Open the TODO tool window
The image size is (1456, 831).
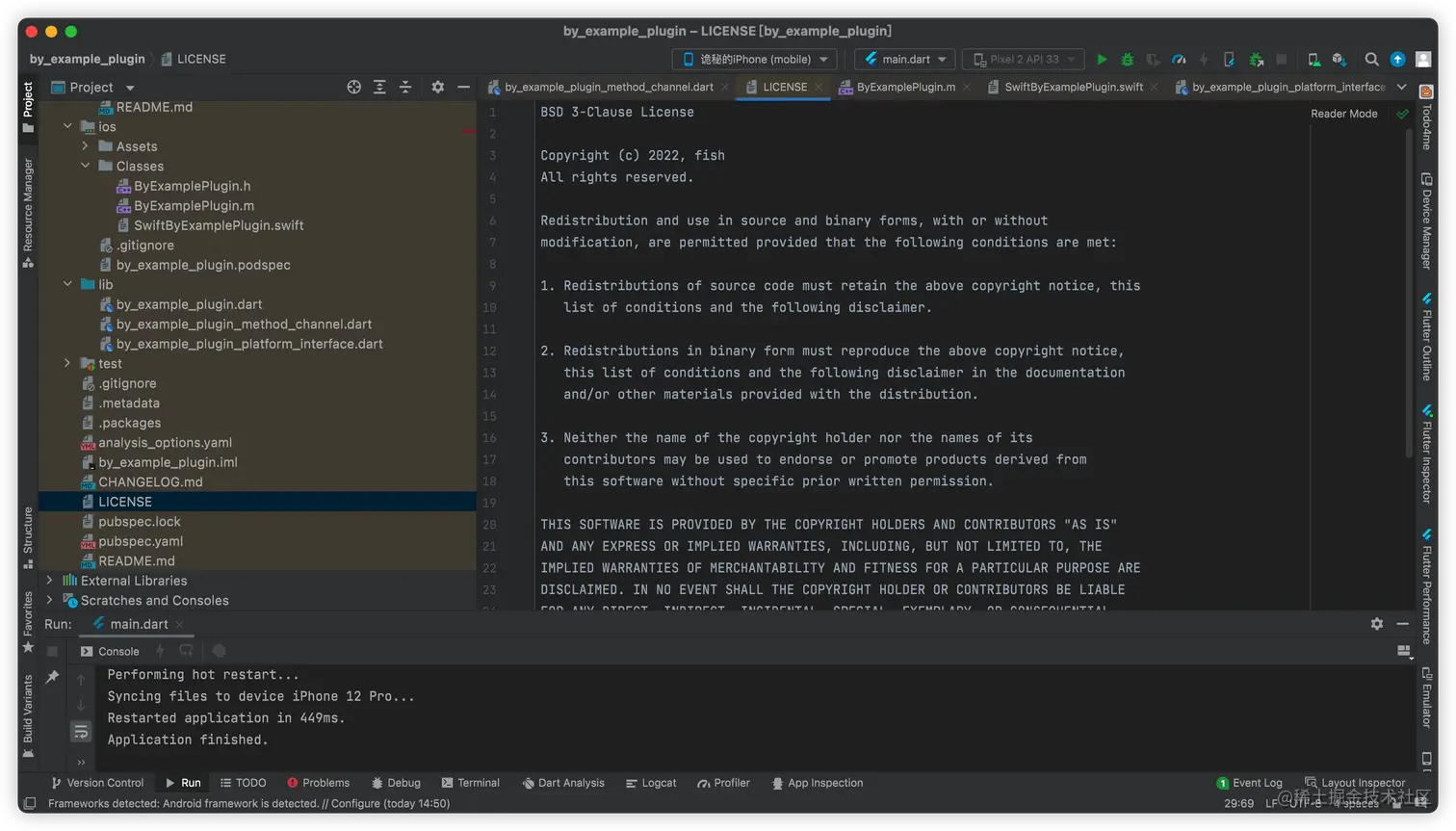tap(243, 783)
